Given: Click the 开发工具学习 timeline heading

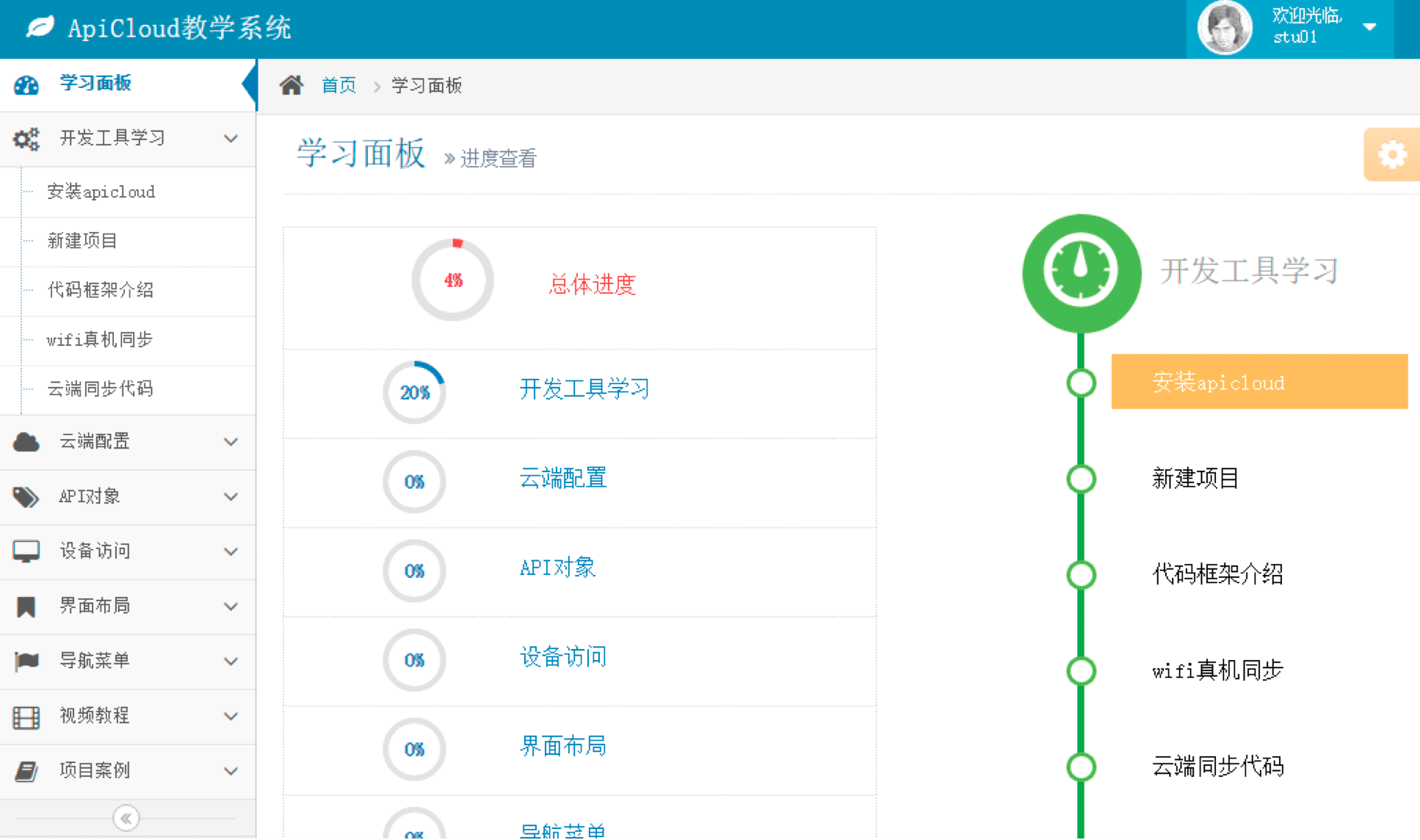Looking at the screenshot, I should click(1250, 271).
